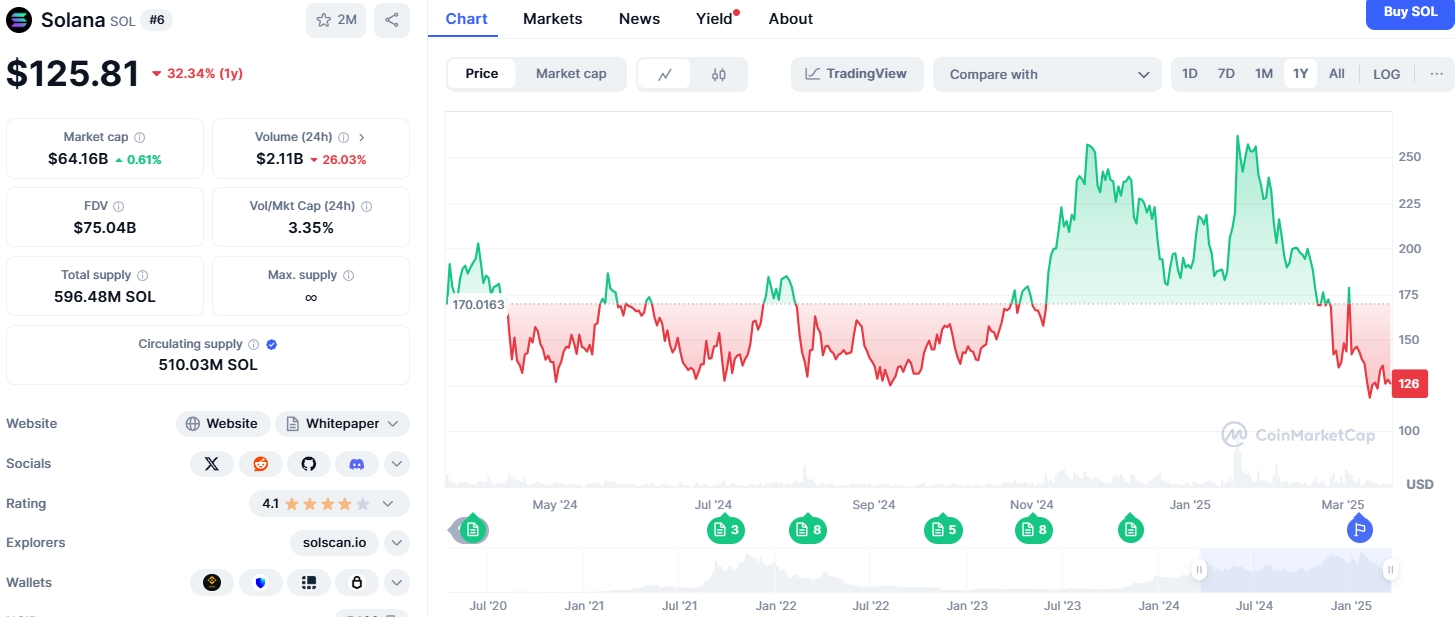Click the #6 rank badge
This screenshot has width=1455, height=617.
(x=156, y=20)
